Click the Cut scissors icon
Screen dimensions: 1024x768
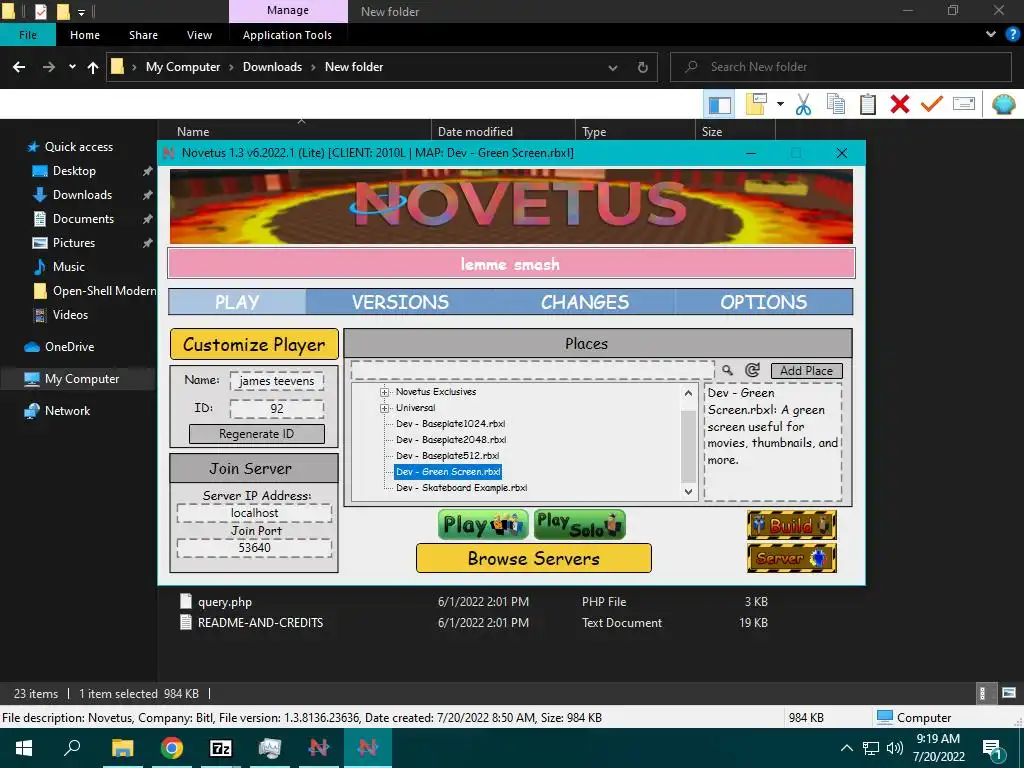[x=803, y=104]
